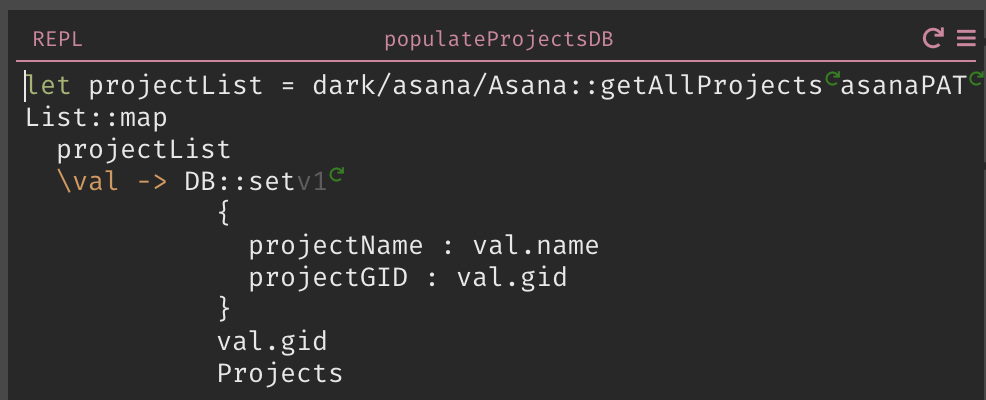Click the projectList variable name in let
Screen dimensions: 986x400
coord(175,86)
